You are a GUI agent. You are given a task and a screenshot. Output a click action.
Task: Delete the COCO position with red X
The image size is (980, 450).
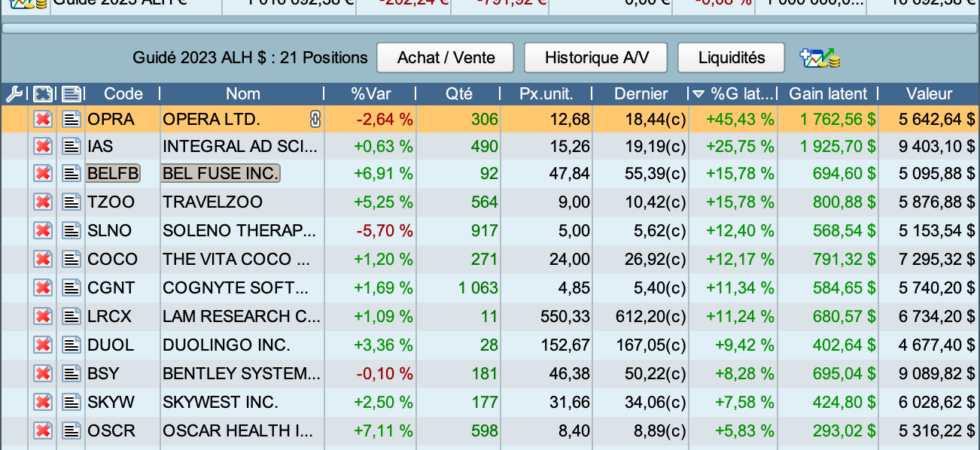click(x=42, y=259)
